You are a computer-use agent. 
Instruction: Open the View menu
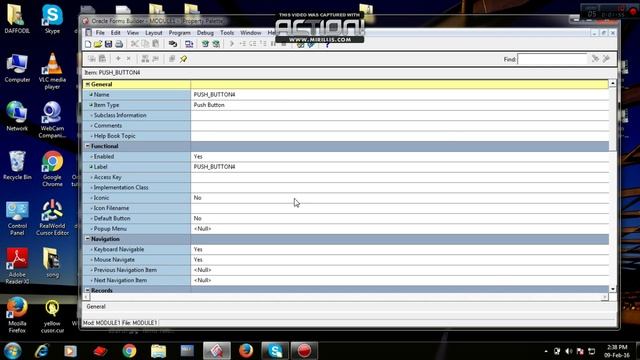133,33
